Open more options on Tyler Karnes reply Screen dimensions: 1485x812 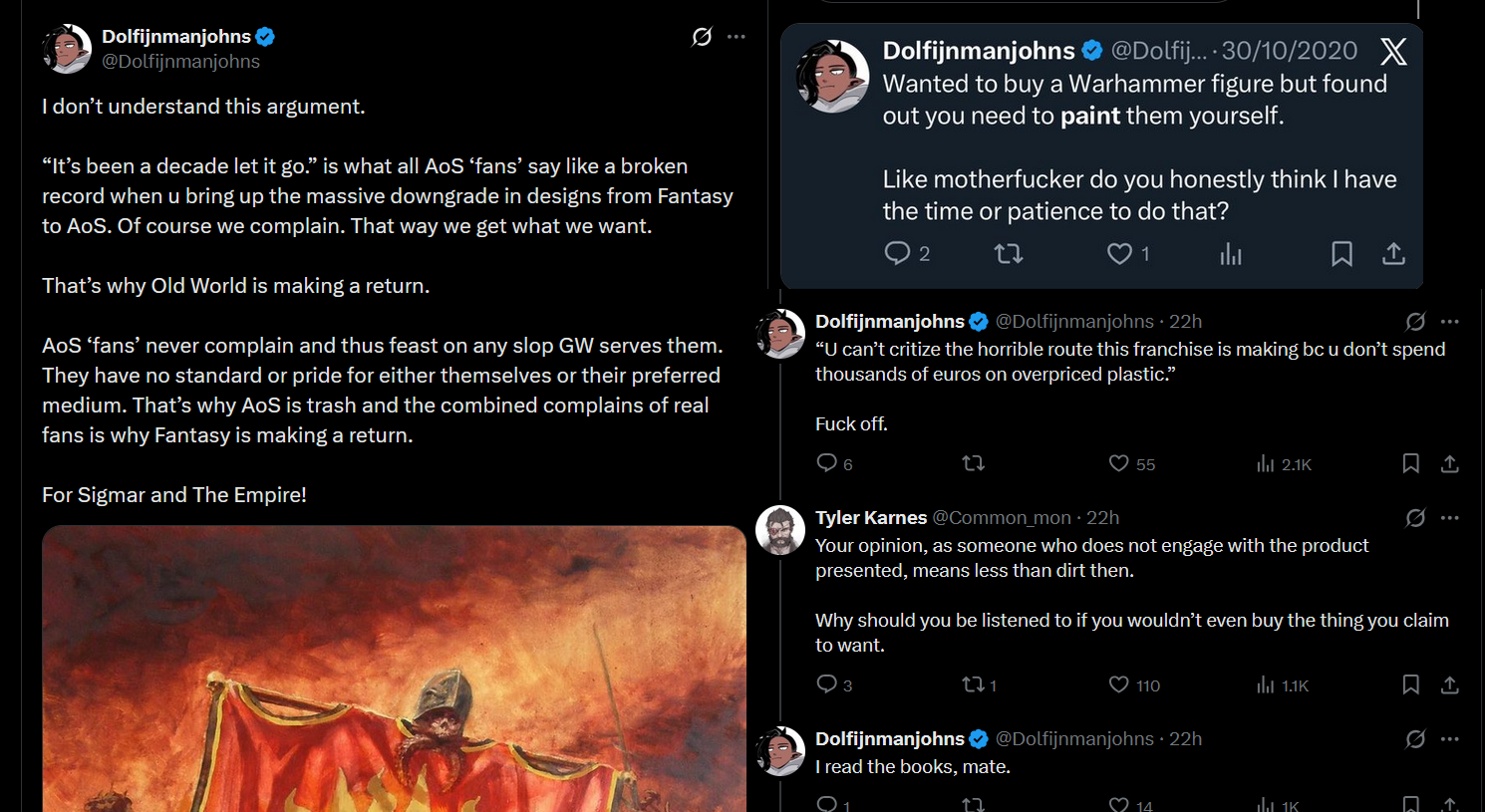[1450, 518]
